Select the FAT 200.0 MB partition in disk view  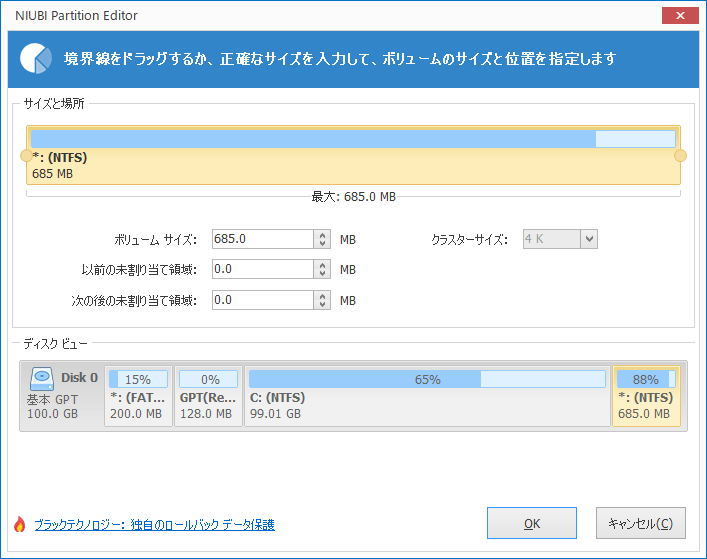[138, 396]
